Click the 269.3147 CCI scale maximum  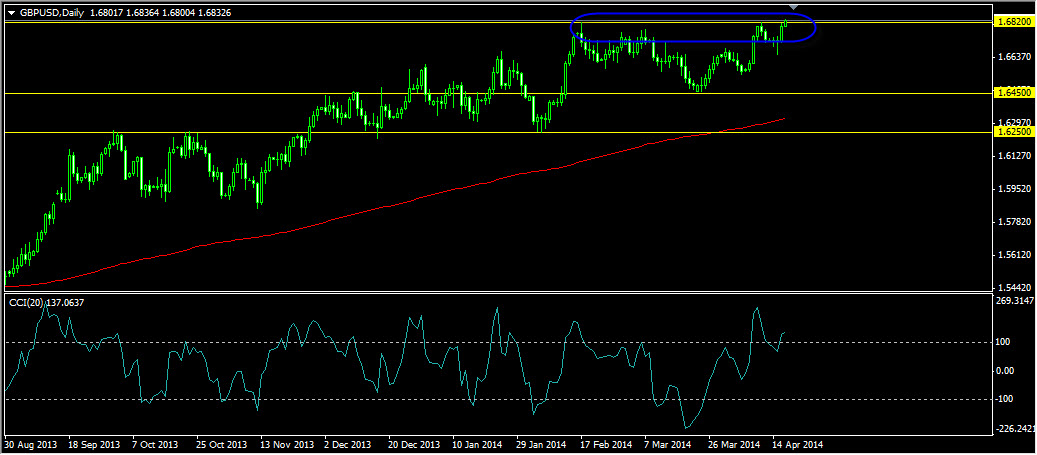[x=1015, y=300]
